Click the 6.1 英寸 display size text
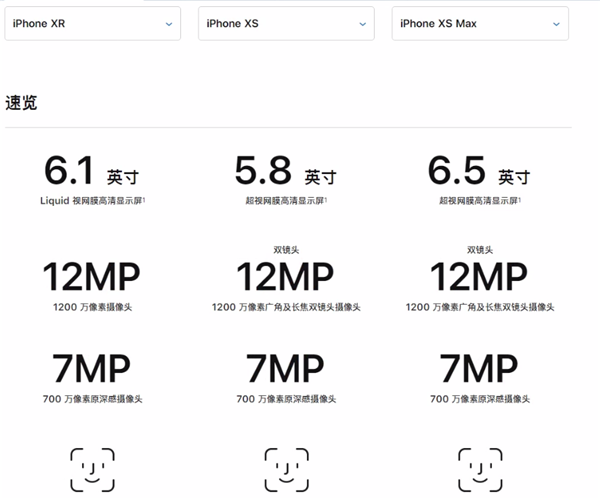 [91, 171]
